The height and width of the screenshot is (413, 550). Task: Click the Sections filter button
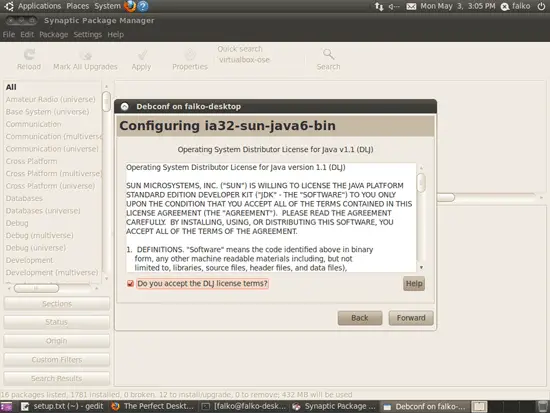point(56,304)
